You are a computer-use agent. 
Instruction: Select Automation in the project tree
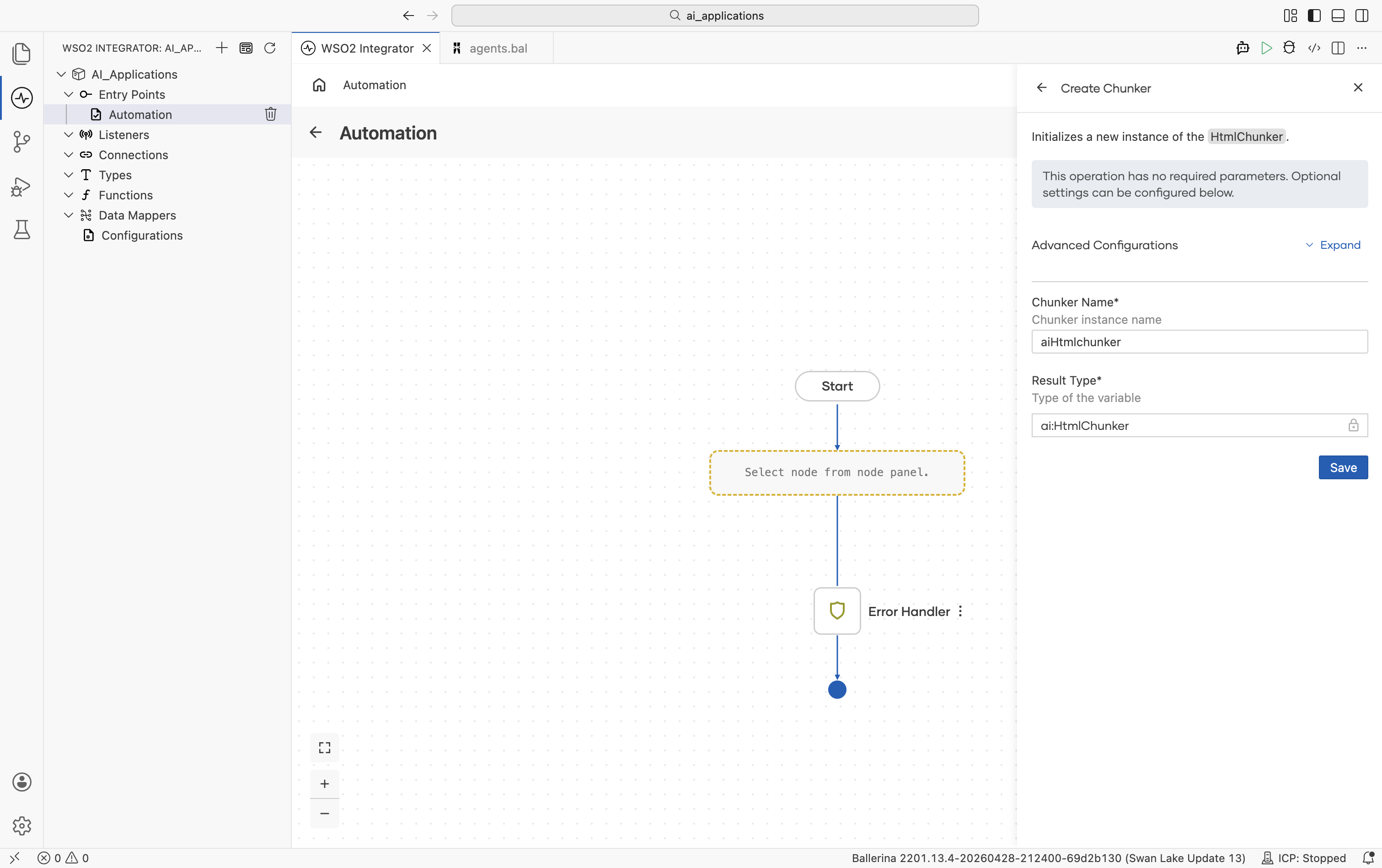pyautogui.click(x=167, y=114)
